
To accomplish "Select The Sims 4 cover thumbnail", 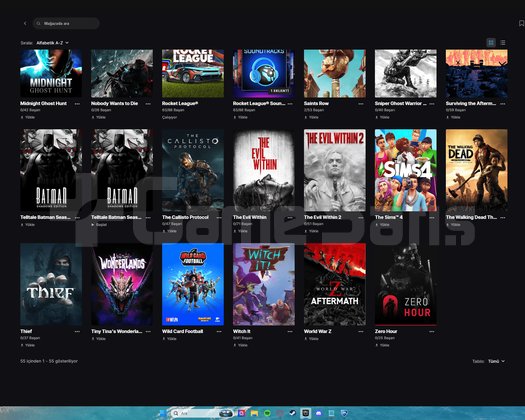I will pos(405,170).
